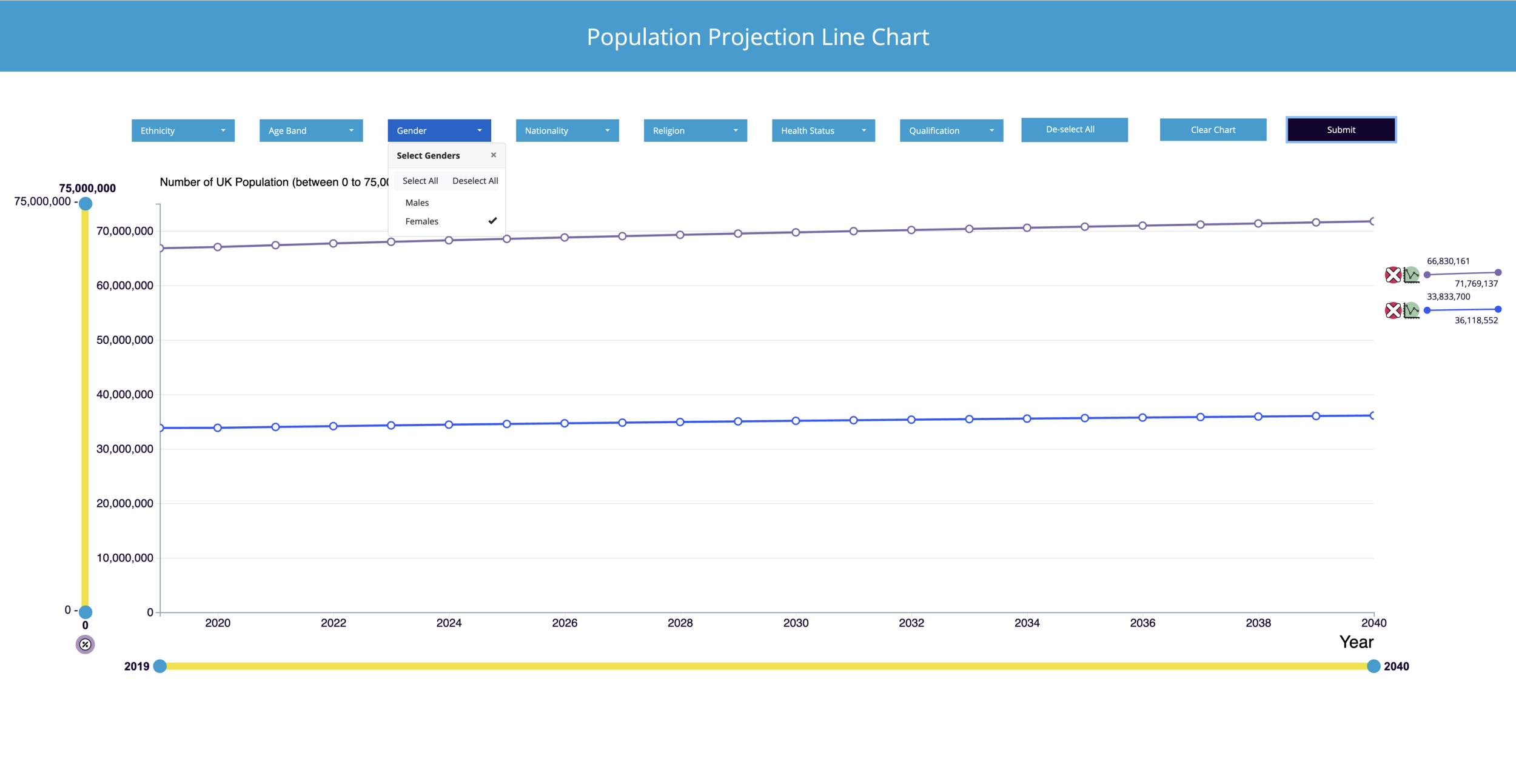Click Select All in the Genders popup
Viewport: 1516px width, 784px height.
coord(420,181)
